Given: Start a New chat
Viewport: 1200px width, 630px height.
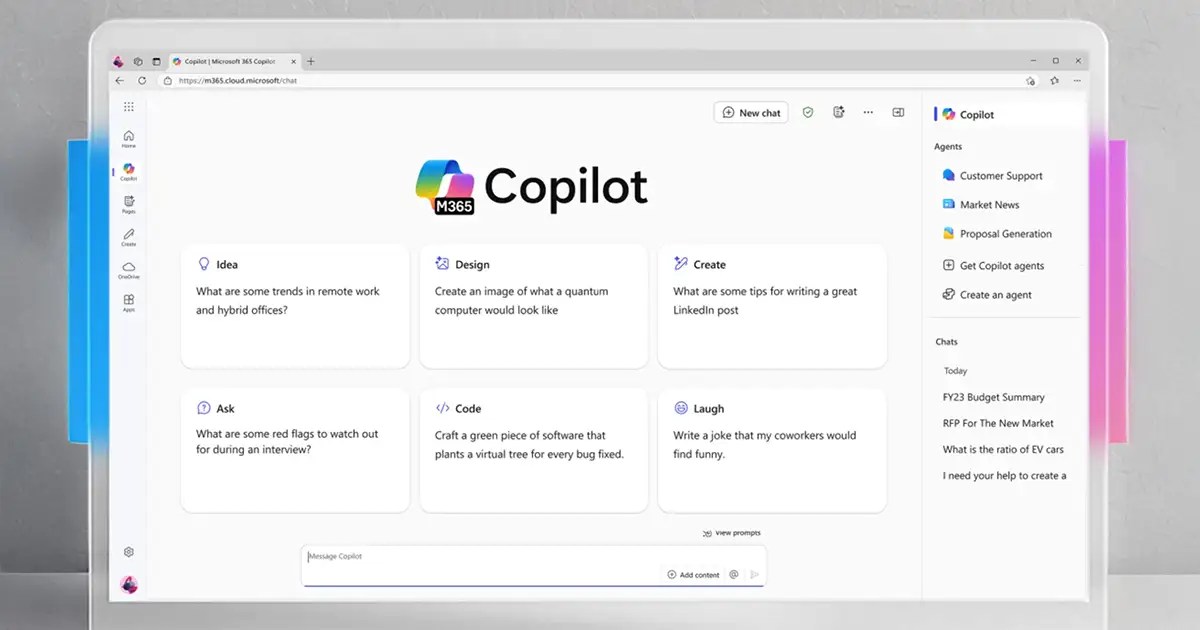Looking at the screenshot, I should [751, 112].
